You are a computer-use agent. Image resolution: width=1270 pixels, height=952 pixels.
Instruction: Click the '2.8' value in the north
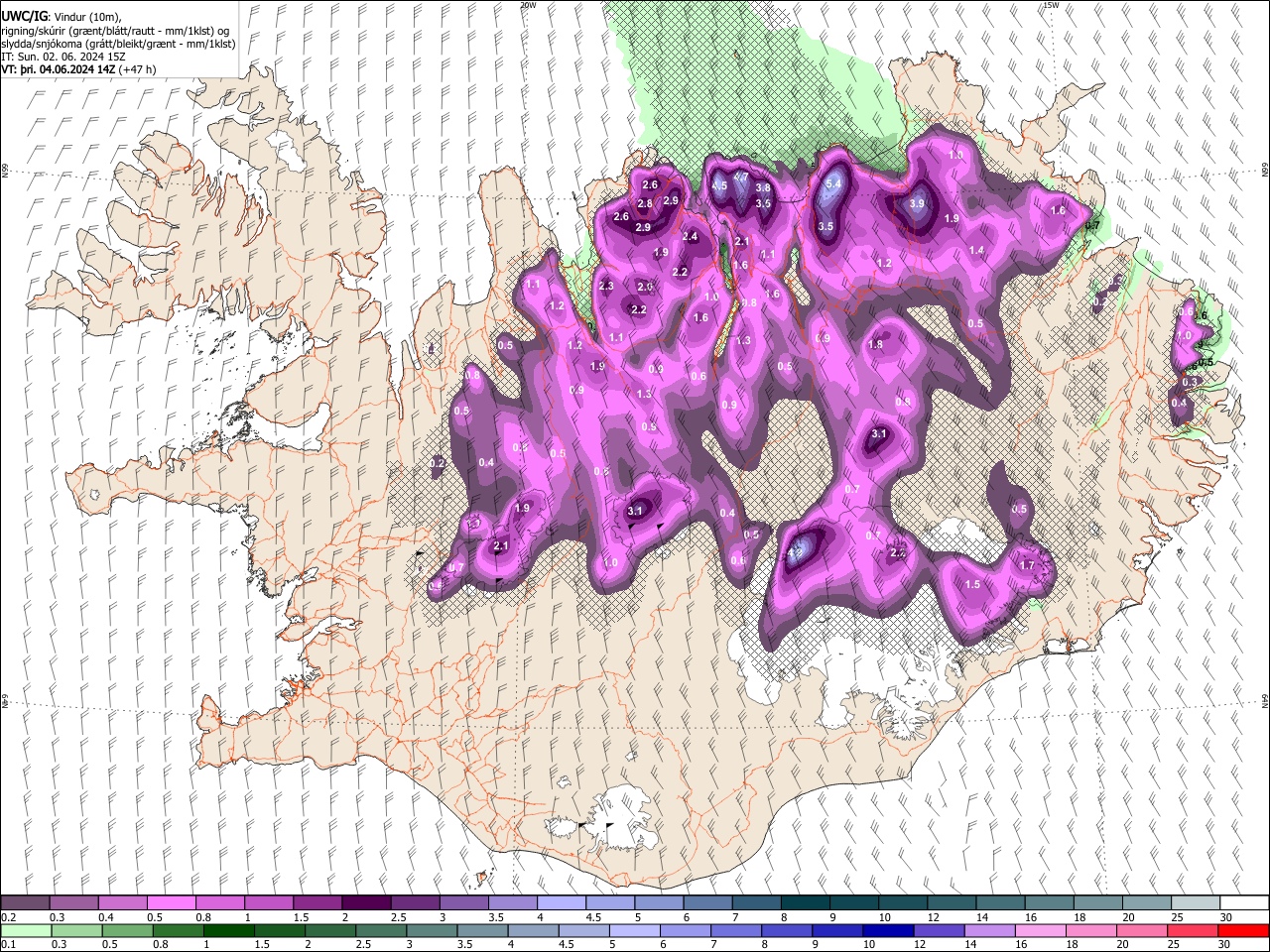tap(645, 203)
